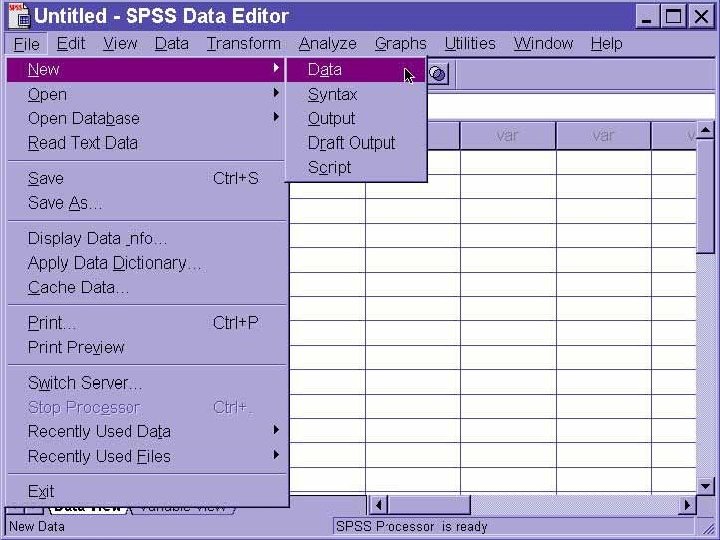Click the SPSS application icon in title bar

coord(19,16)
